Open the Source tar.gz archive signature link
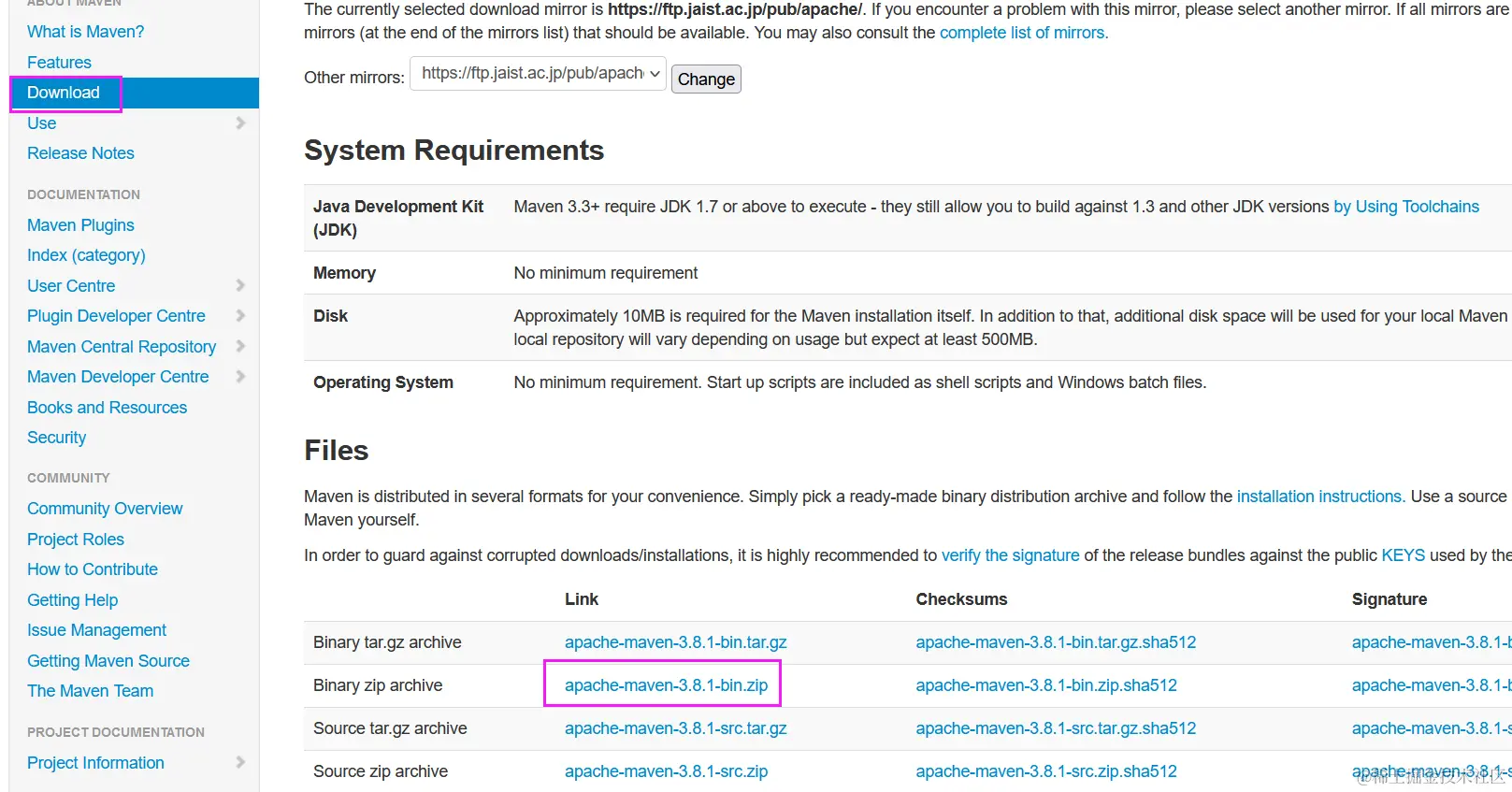 pyautogui.click(x=1432, y=728)
